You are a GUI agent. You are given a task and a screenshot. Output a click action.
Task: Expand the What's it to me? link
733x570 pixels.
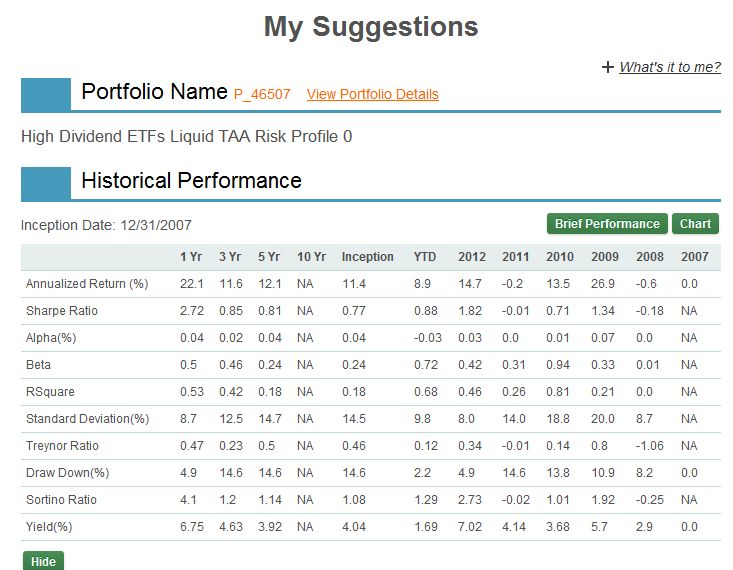(670, 67)
